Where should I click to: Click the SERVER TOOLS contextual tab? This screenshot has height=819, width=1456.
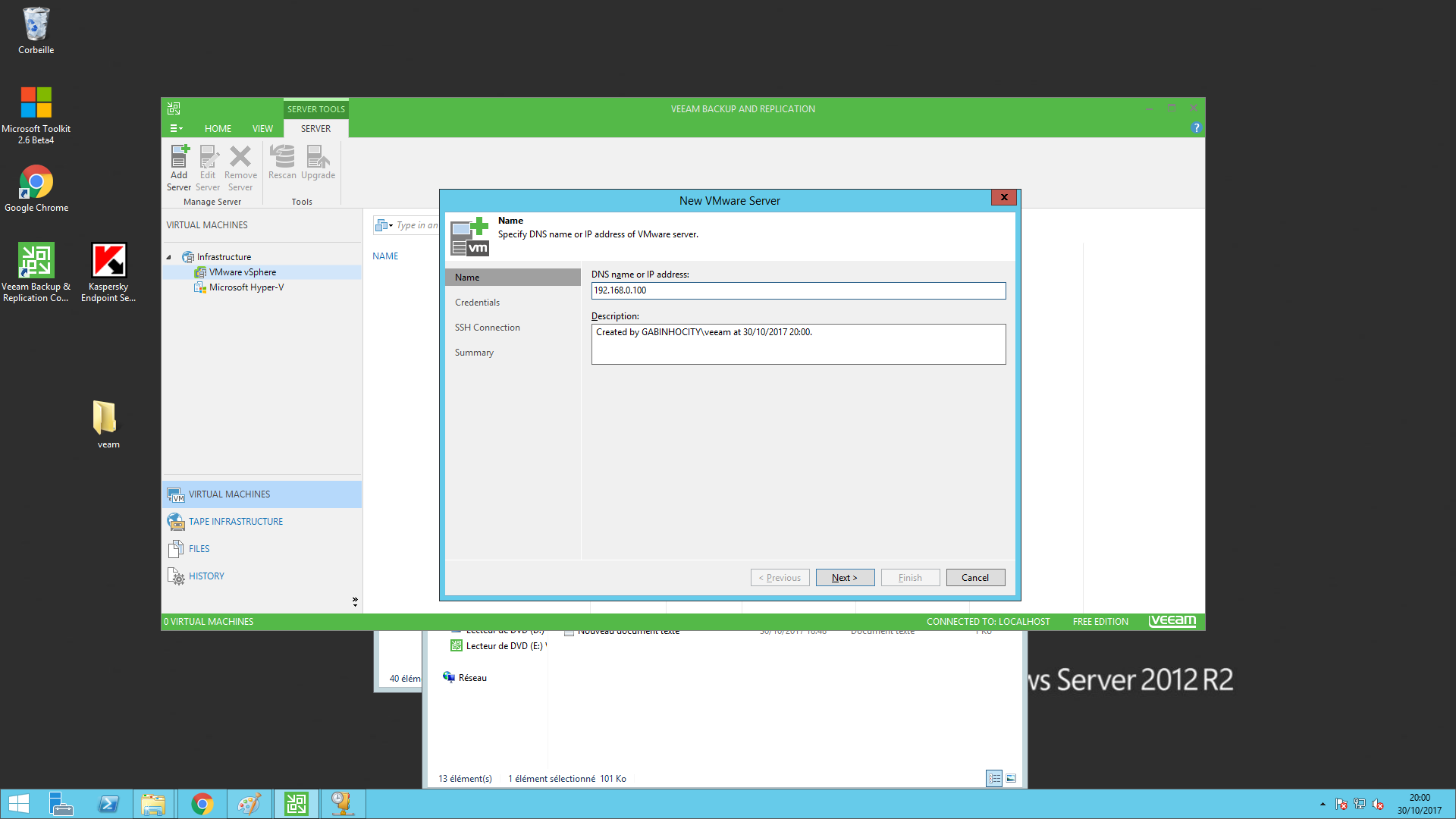pos(315,109)
